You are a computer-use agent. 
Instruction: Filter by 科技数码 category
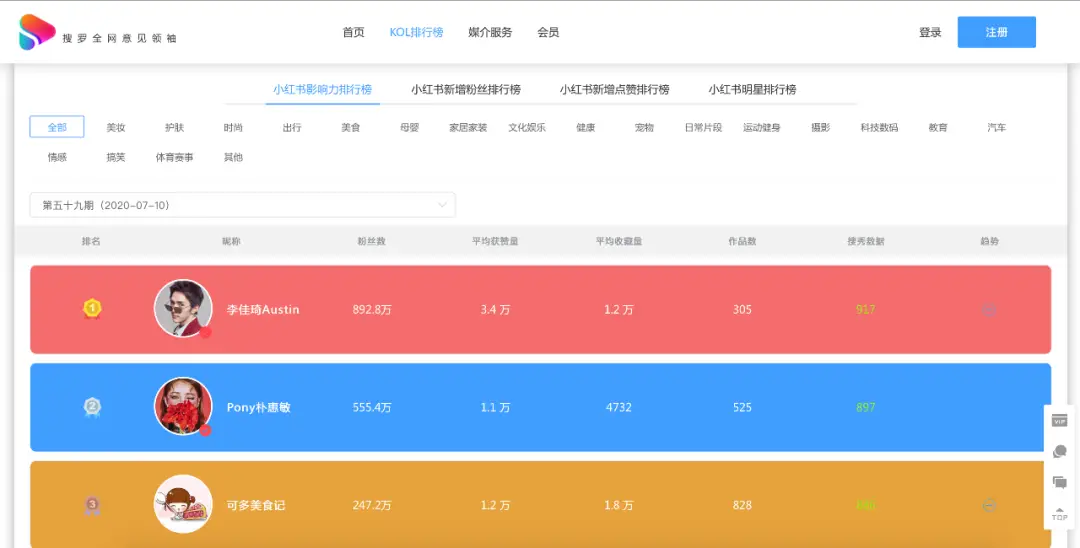pyautogui.click(x=879, y=127)
